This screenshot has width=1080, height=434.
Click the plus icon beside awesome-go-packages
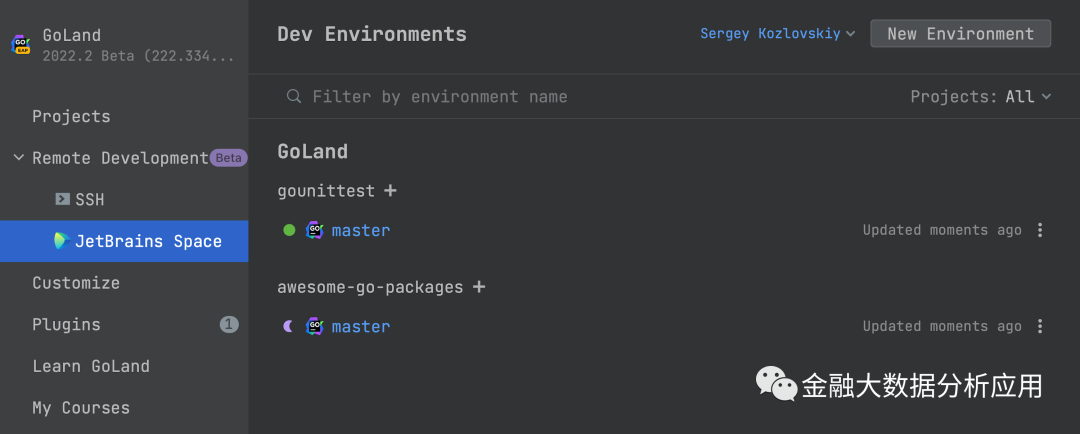pyautogui.click(x=479, y=287)
